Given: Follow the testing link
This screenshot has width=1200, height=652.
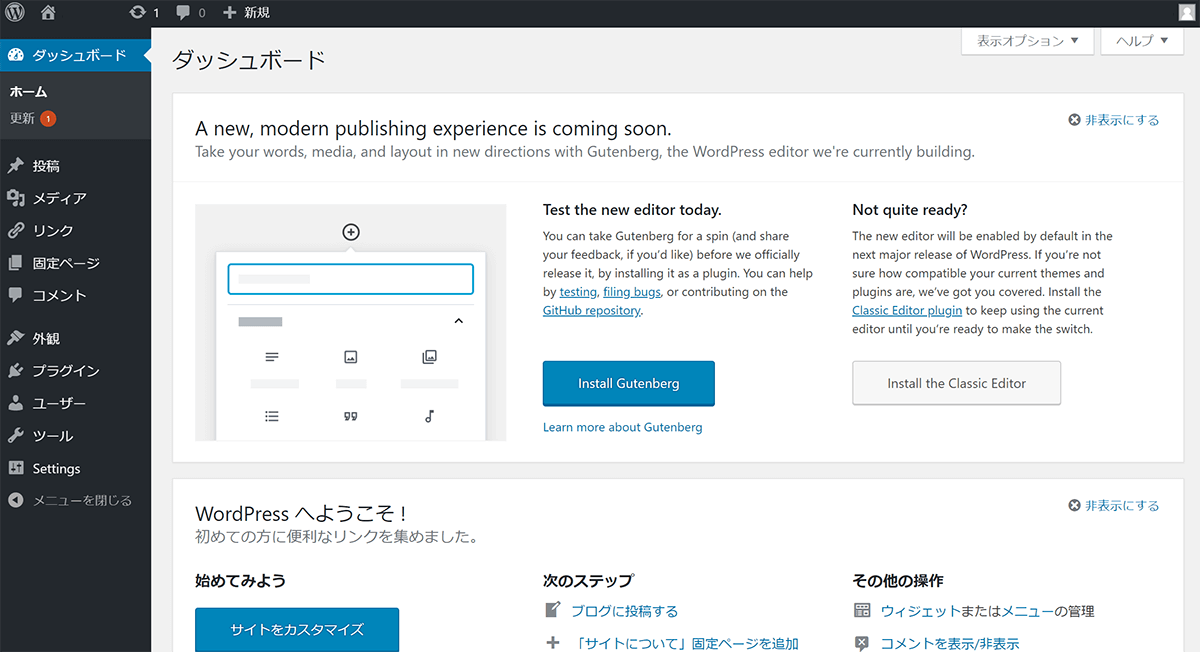Looking at the screenshot, I should pos(578,292).
